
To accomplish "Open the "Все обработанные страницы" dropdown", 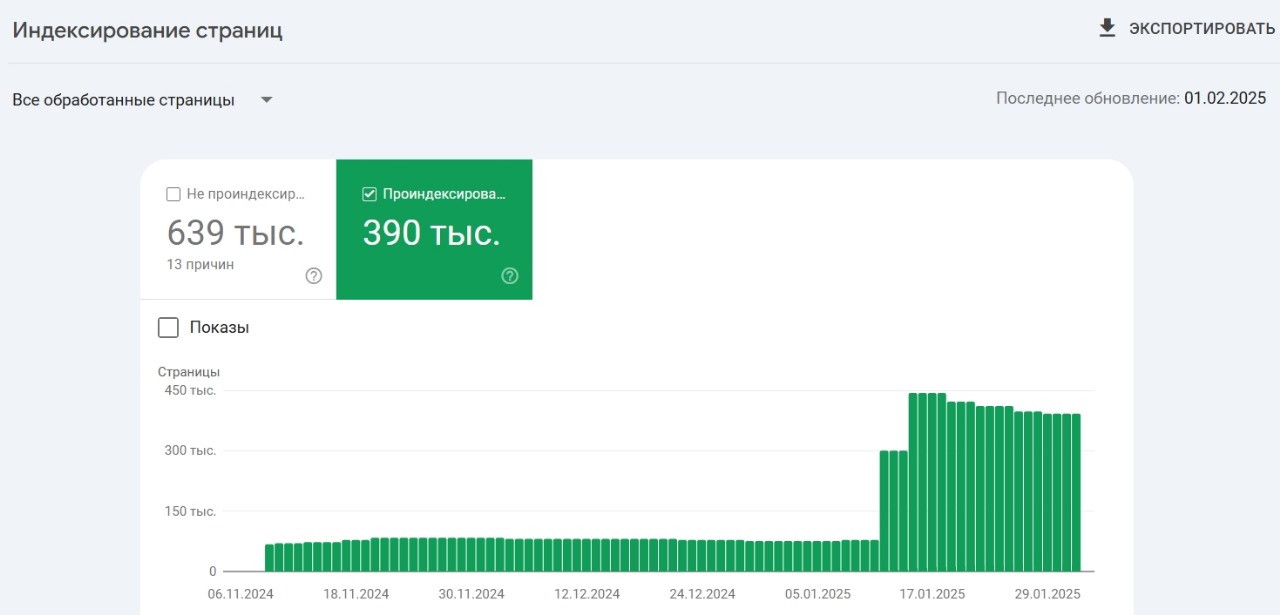I will coord(124,100).
